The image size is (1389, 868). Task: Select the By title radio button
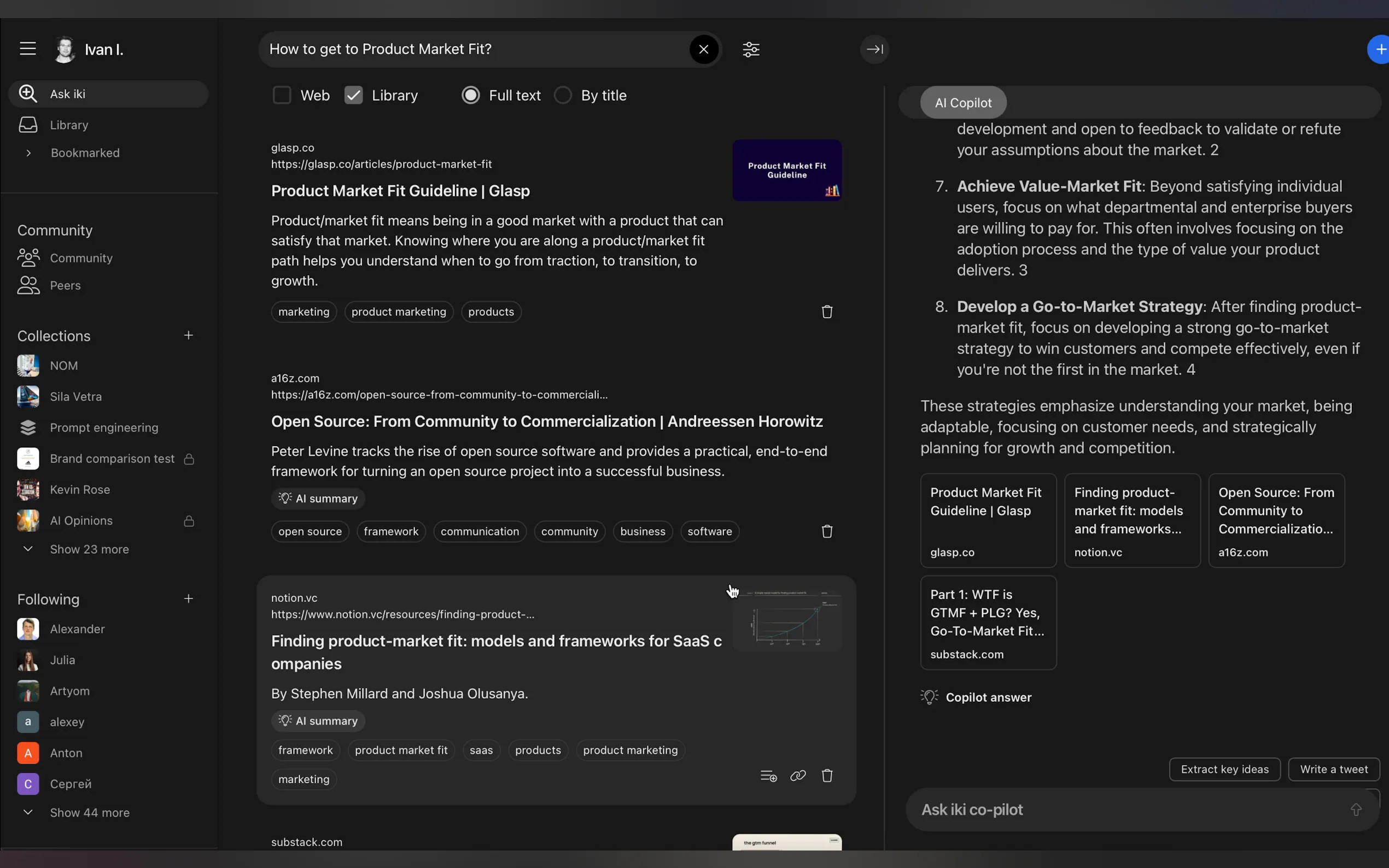pyautogui.click(x=563, y=95)
